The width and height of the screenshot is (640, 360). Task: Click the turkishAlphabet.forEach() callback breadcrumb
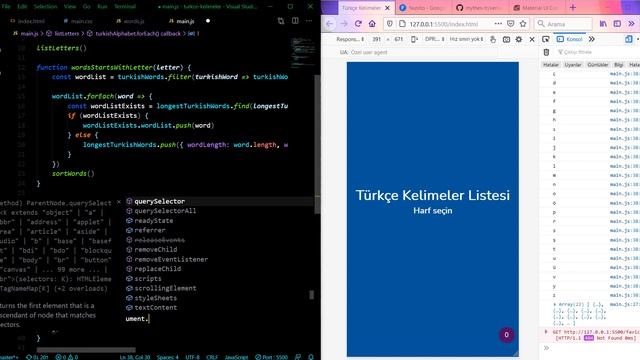pyautogui.click(x=134, y=33)
